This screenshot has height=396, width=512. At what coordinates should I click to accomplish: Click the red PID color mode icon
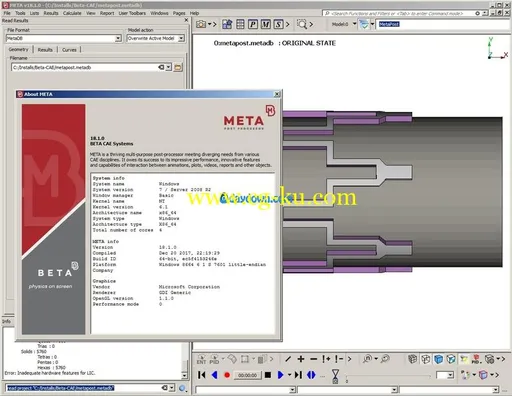(476, 359)
